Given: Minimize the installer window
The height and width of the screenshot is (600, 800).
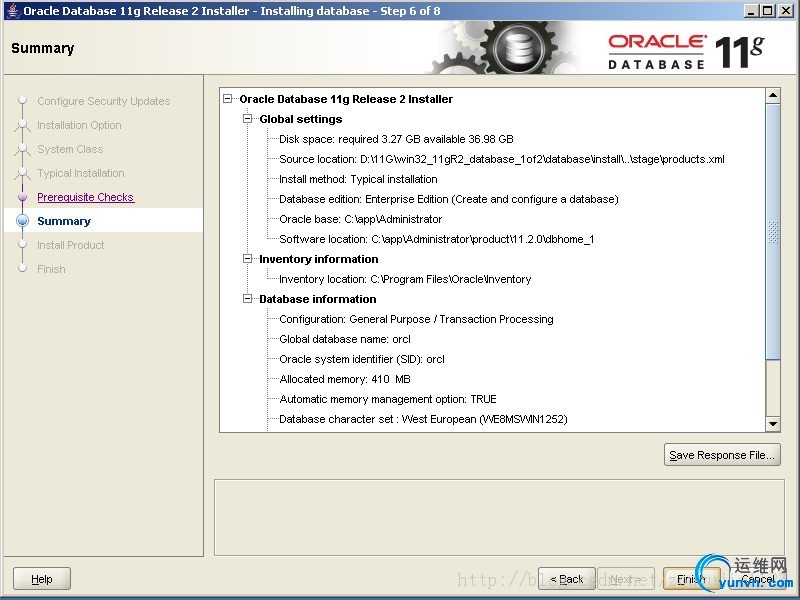Looking at the screenshot, I should pyautogui.click(x=751, y=11).
